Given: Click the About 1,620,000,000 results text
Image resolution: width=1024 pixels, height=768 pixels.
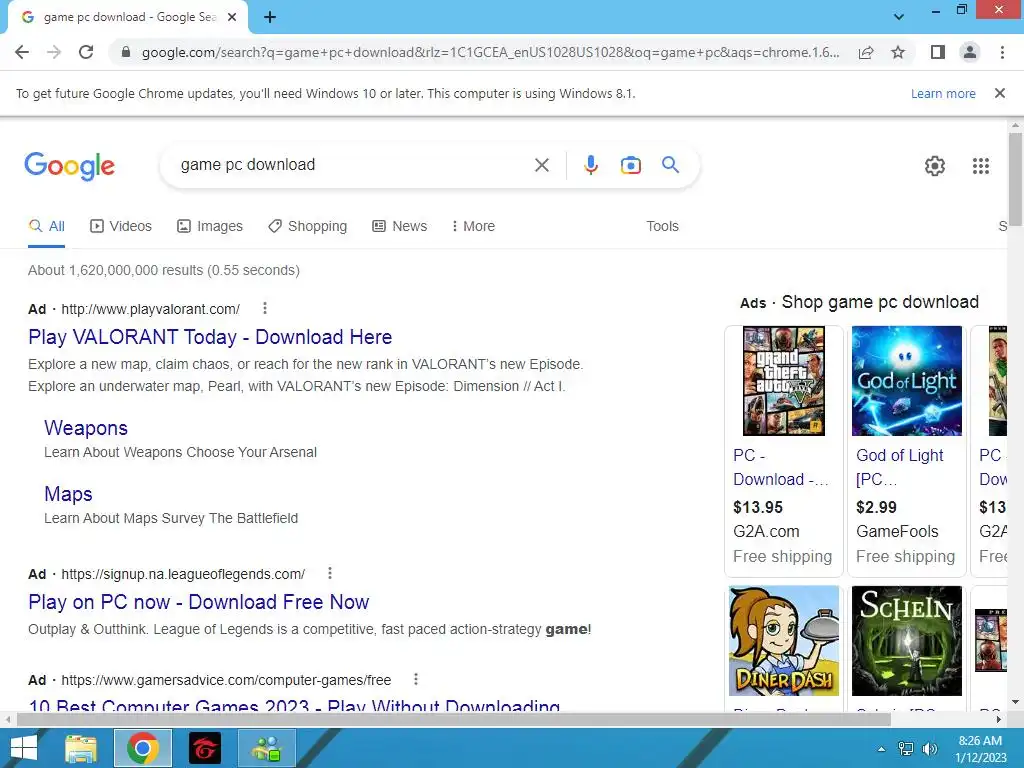Looking at the screenshot, I should tap(164, 270).
